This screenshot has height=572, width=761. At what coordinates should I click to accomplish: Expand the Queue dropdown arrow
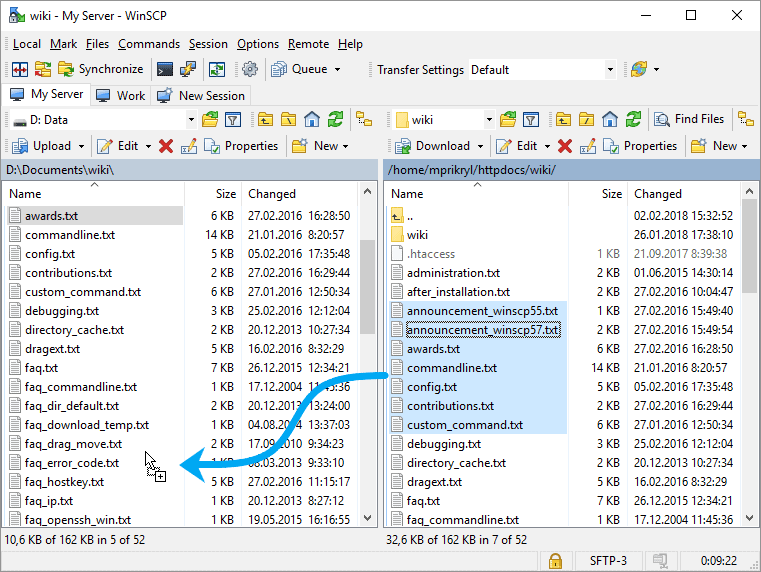pos(337,69)
